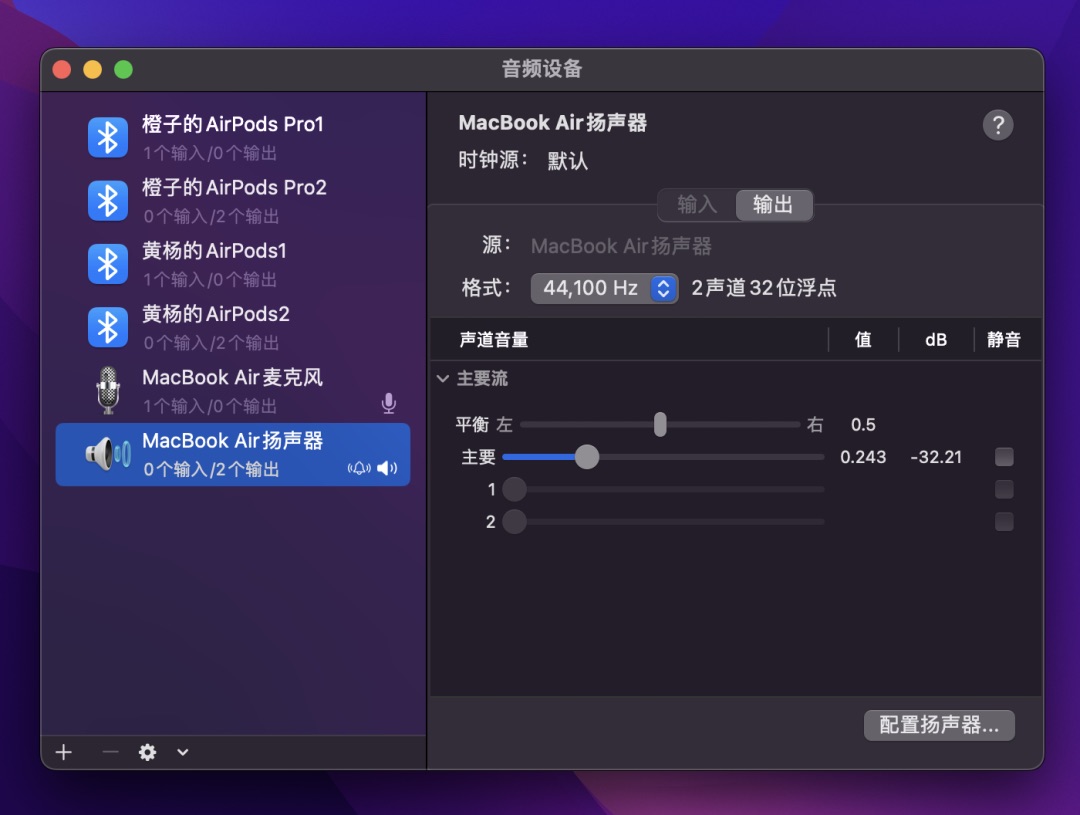Click the 值 column header
Image resolution: width=1080 pixels, height=815 pixels.
click(x=863, y=340)
